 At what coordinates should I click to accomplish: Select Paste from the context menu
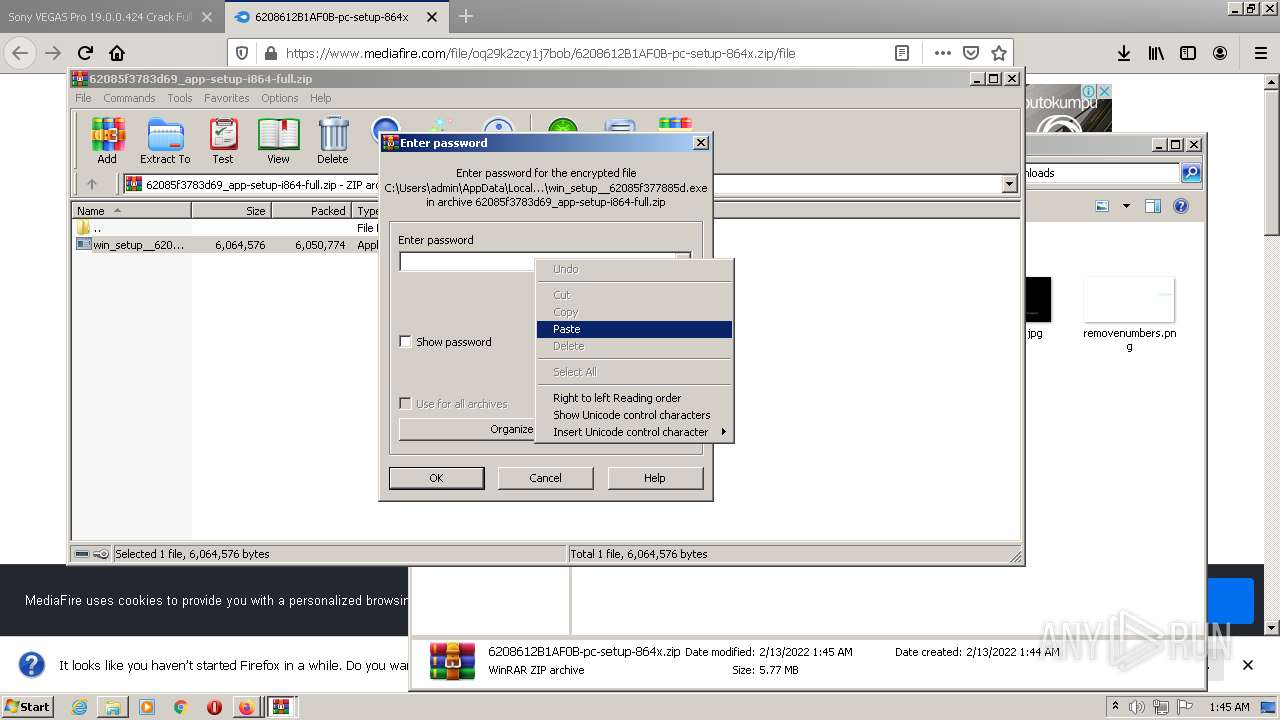(634, 329)
